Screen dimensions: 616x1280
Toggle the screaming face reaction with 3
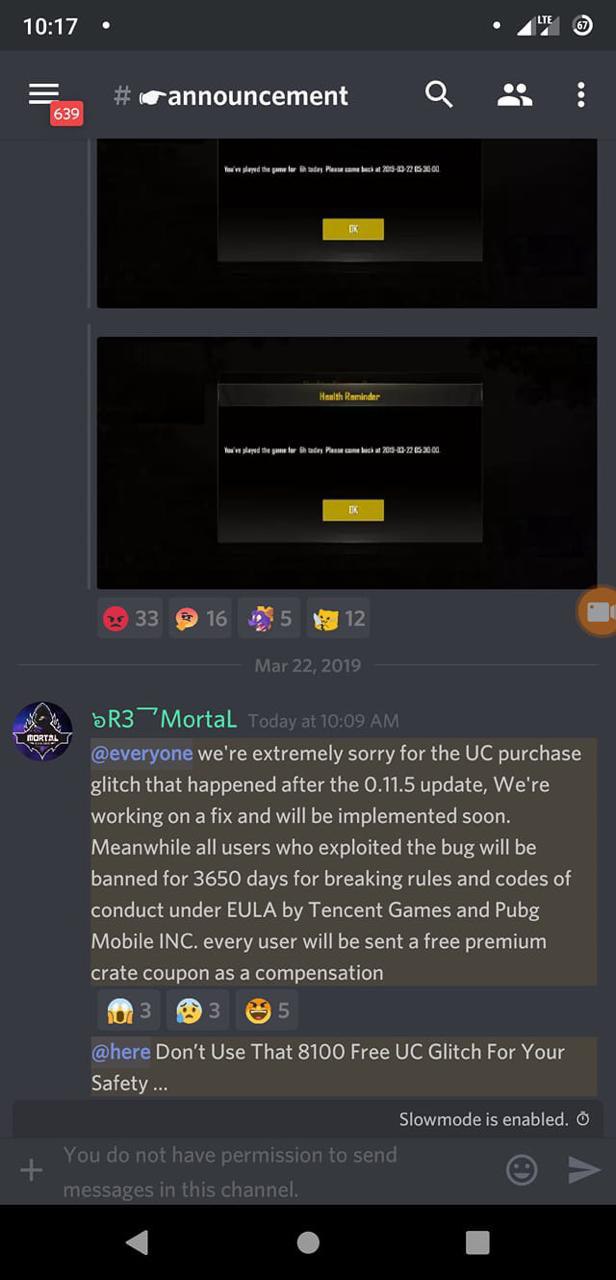click(x=129, y=1011)
